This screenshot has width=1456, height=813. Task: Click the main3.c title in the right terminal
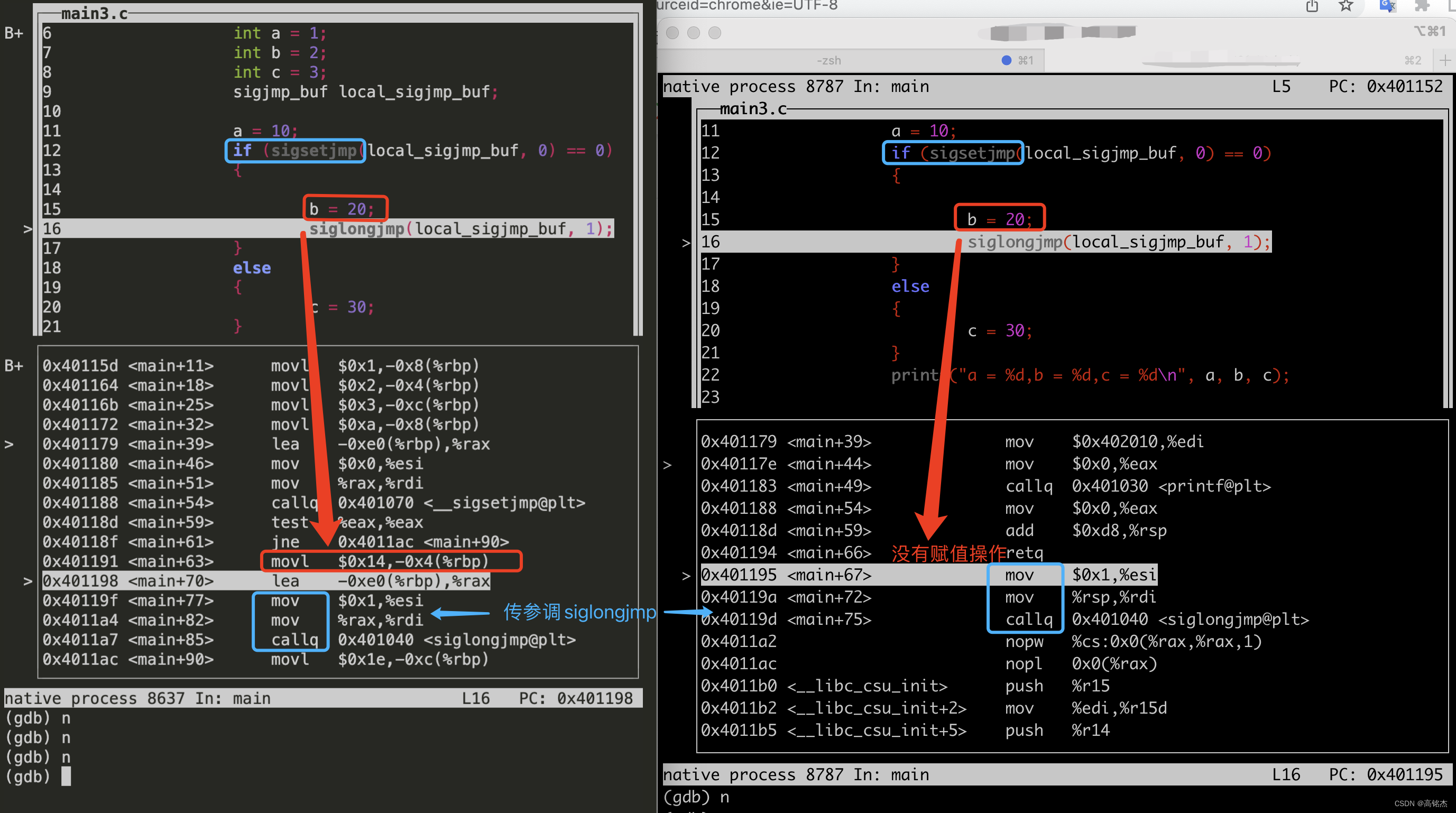click(x=753, y=108)
